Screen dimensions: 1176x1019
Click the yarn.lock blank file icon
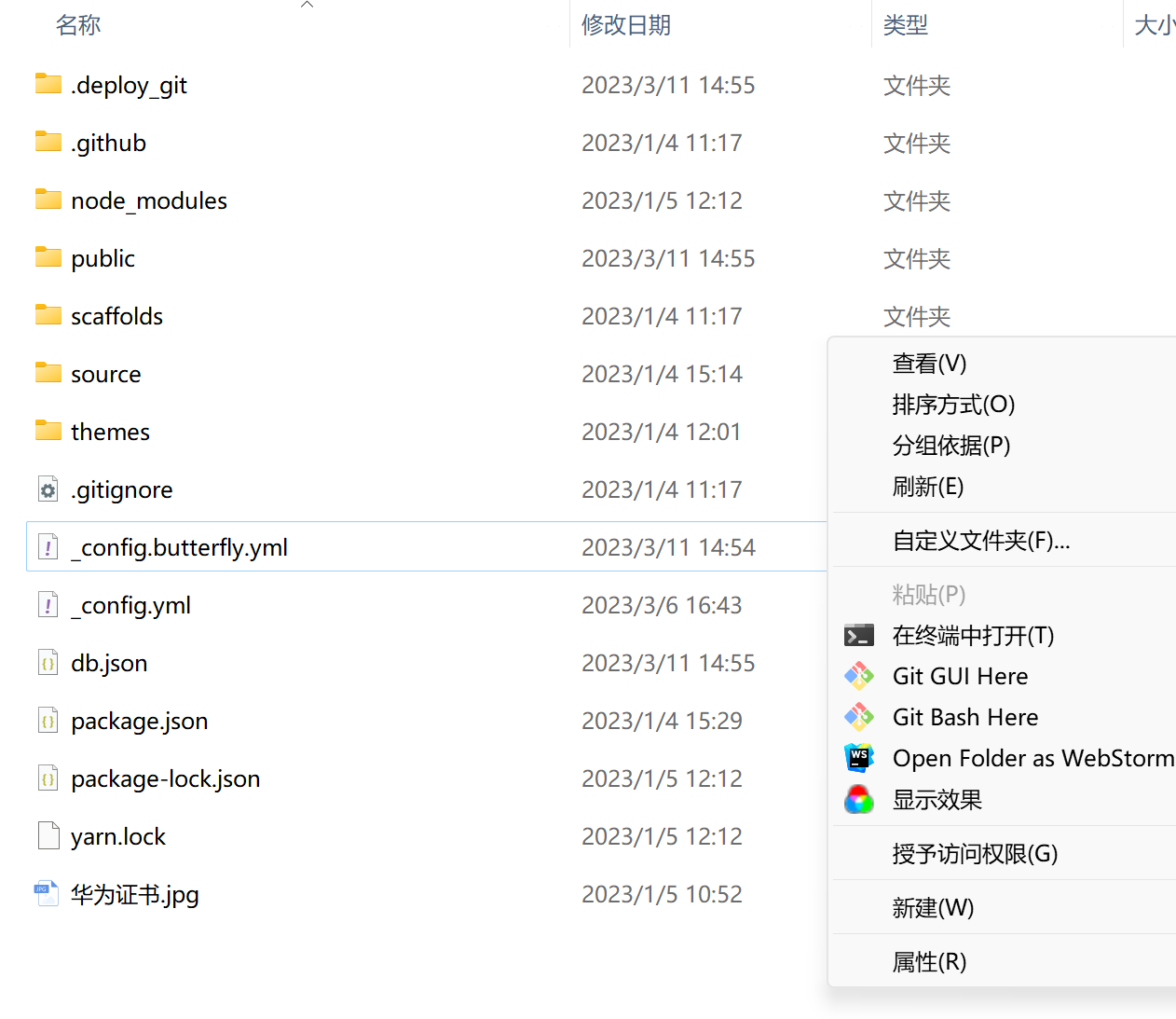48,836
